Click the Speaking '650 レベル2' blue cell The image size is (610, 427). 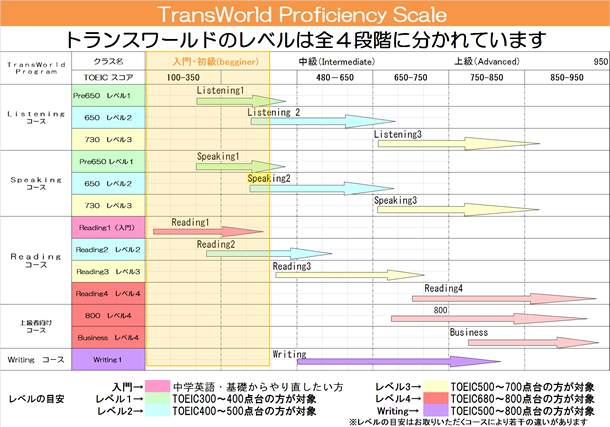(x=109, y=184)
